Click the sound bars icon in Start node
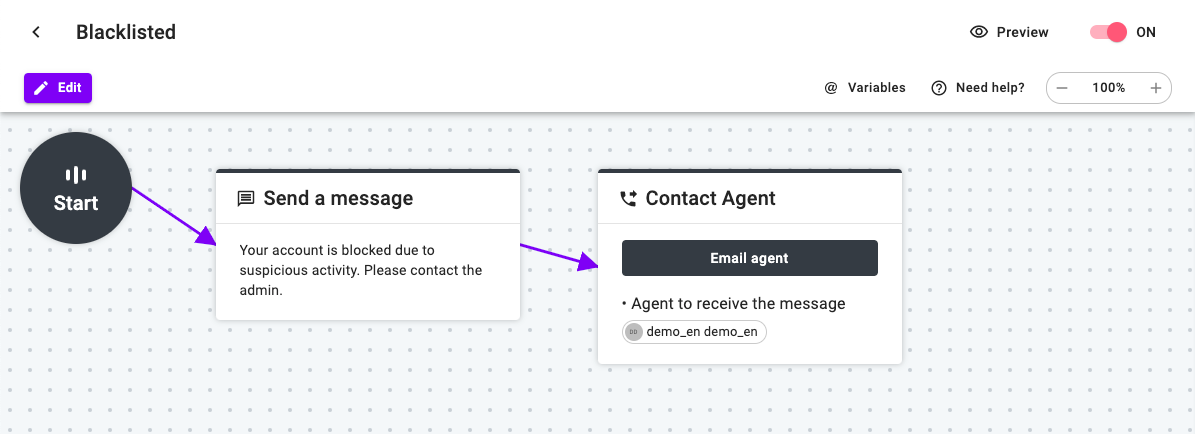This screenshot has height=434, width=1195. click(x=76, y=175)
